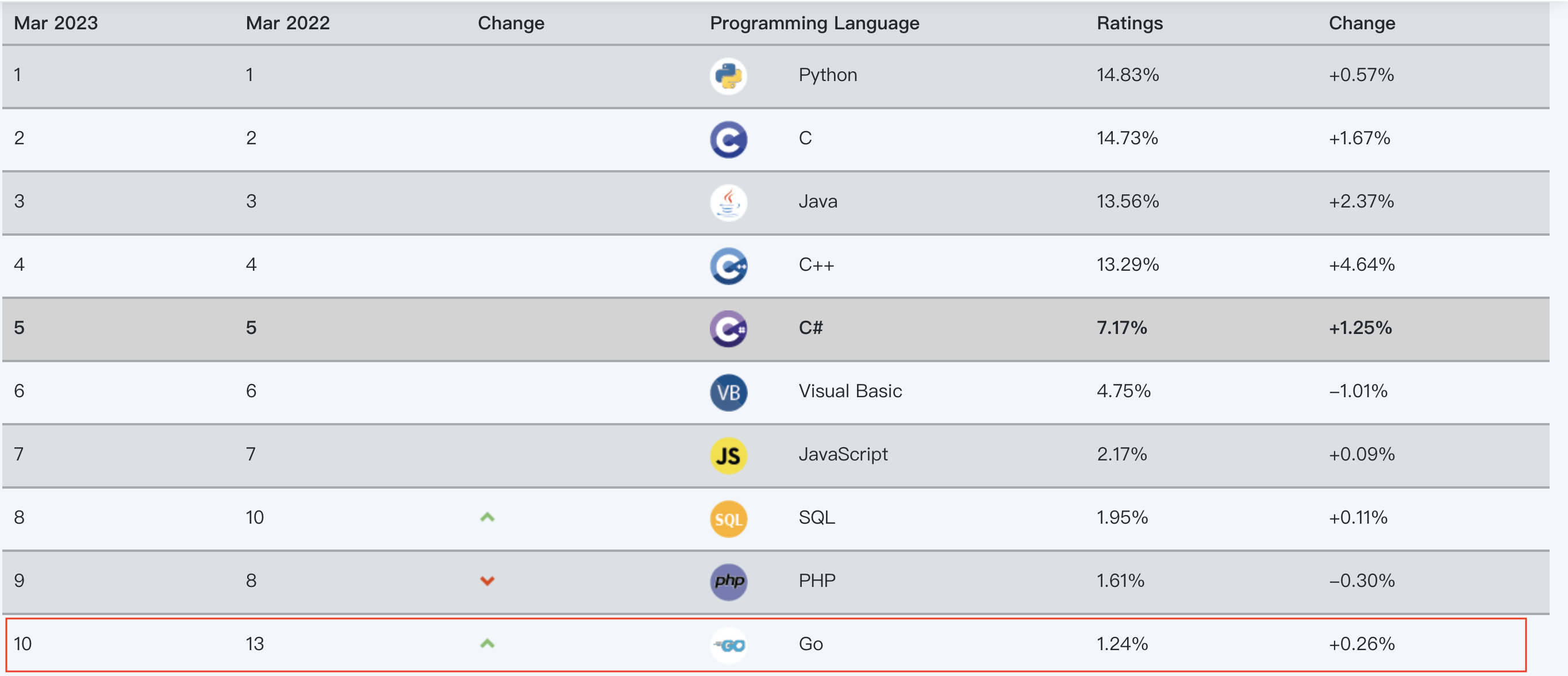This screenshot has height=676, width=1568.
Task: Click the Go gopher logo icon
Action: pos(728,645)
